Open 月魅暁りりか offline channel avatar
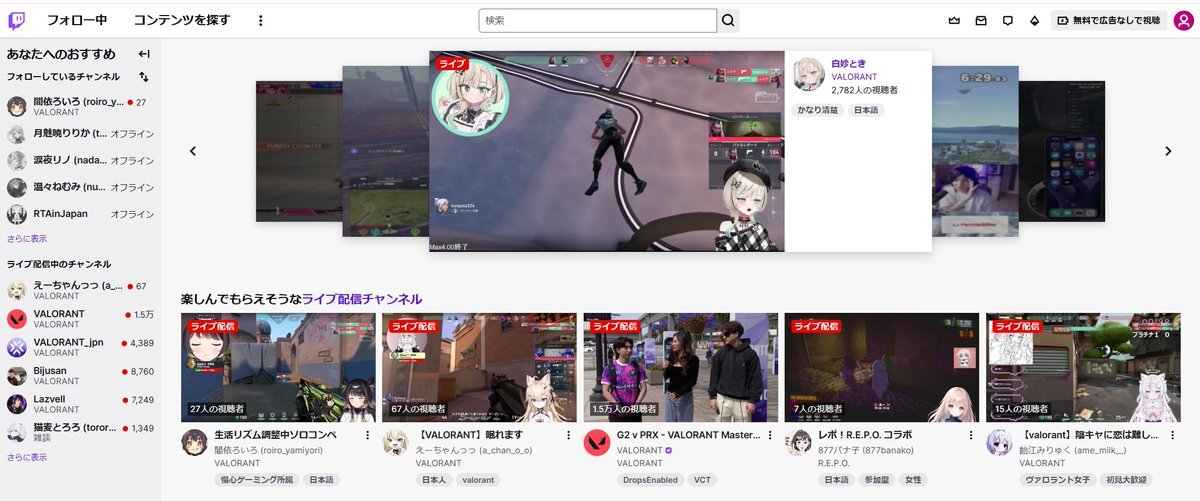Image resolution: width=1200 pixels, height=501 pixels. (17, 133)
